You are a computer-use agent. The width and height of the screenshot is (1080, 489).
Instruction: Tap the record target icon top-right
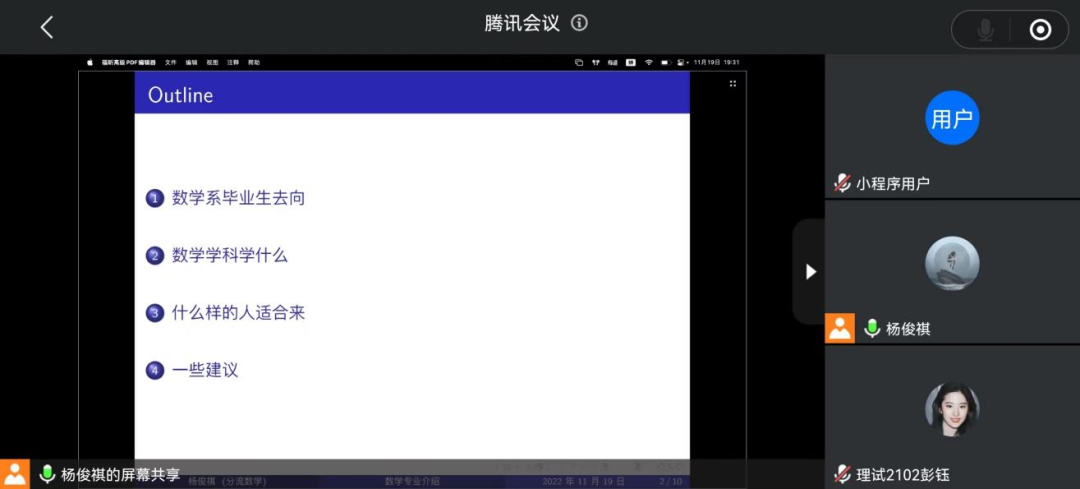point(1040,30)
